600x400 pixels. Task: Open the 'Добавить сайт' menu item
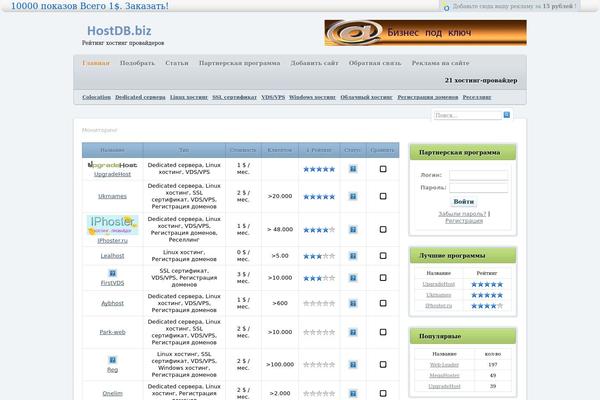click(x=315, y=63)
